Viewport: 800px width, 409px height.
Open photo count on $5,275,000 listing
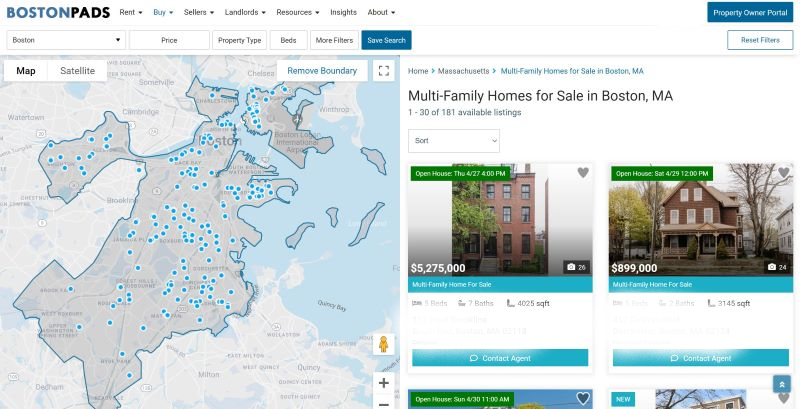pyautogui.click(x=577, y=267)
